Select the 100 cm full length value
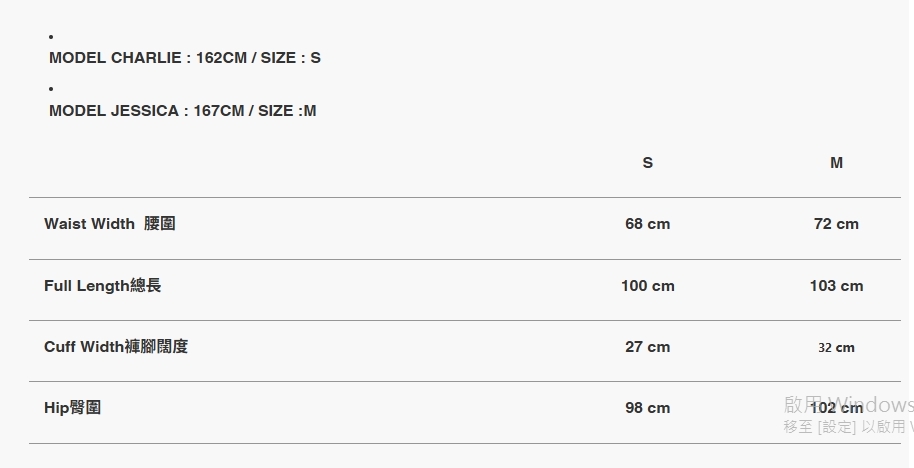 coord(648,286)
